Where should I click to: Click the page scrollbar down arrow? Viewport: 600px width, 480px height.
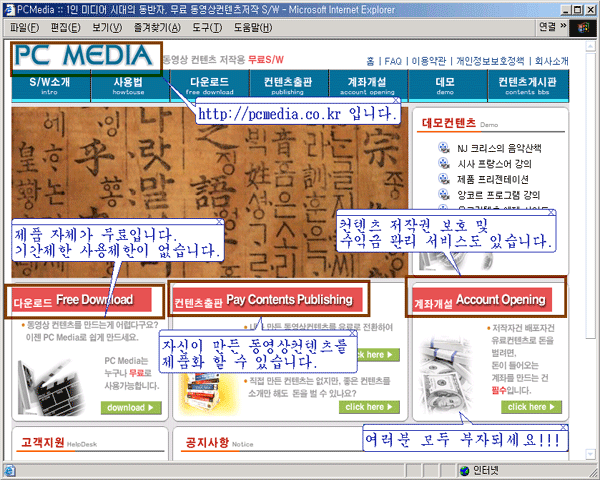point(590,454)
